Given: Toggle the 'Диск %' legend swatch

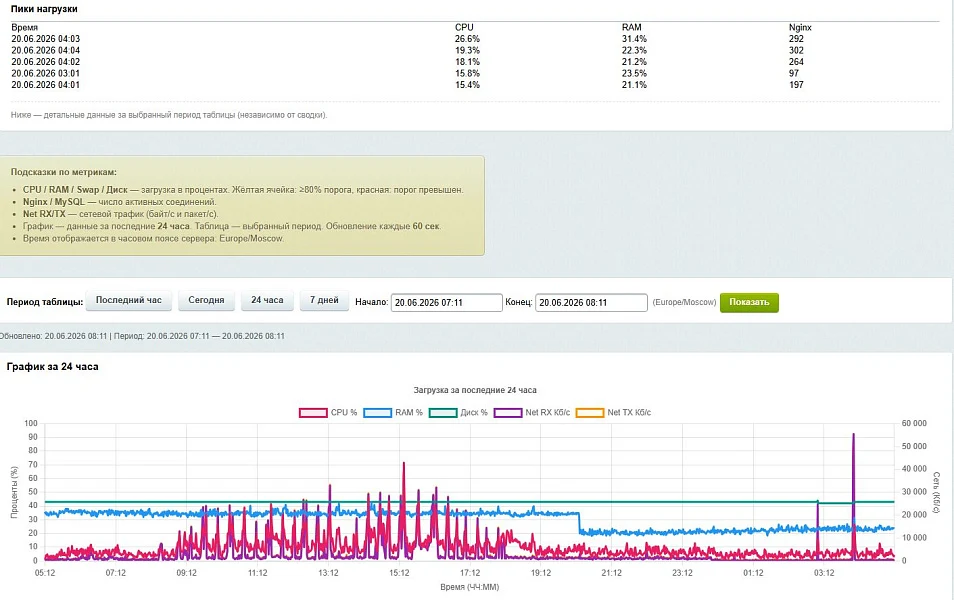Looking at the screenshot, I should coord(443,413).
